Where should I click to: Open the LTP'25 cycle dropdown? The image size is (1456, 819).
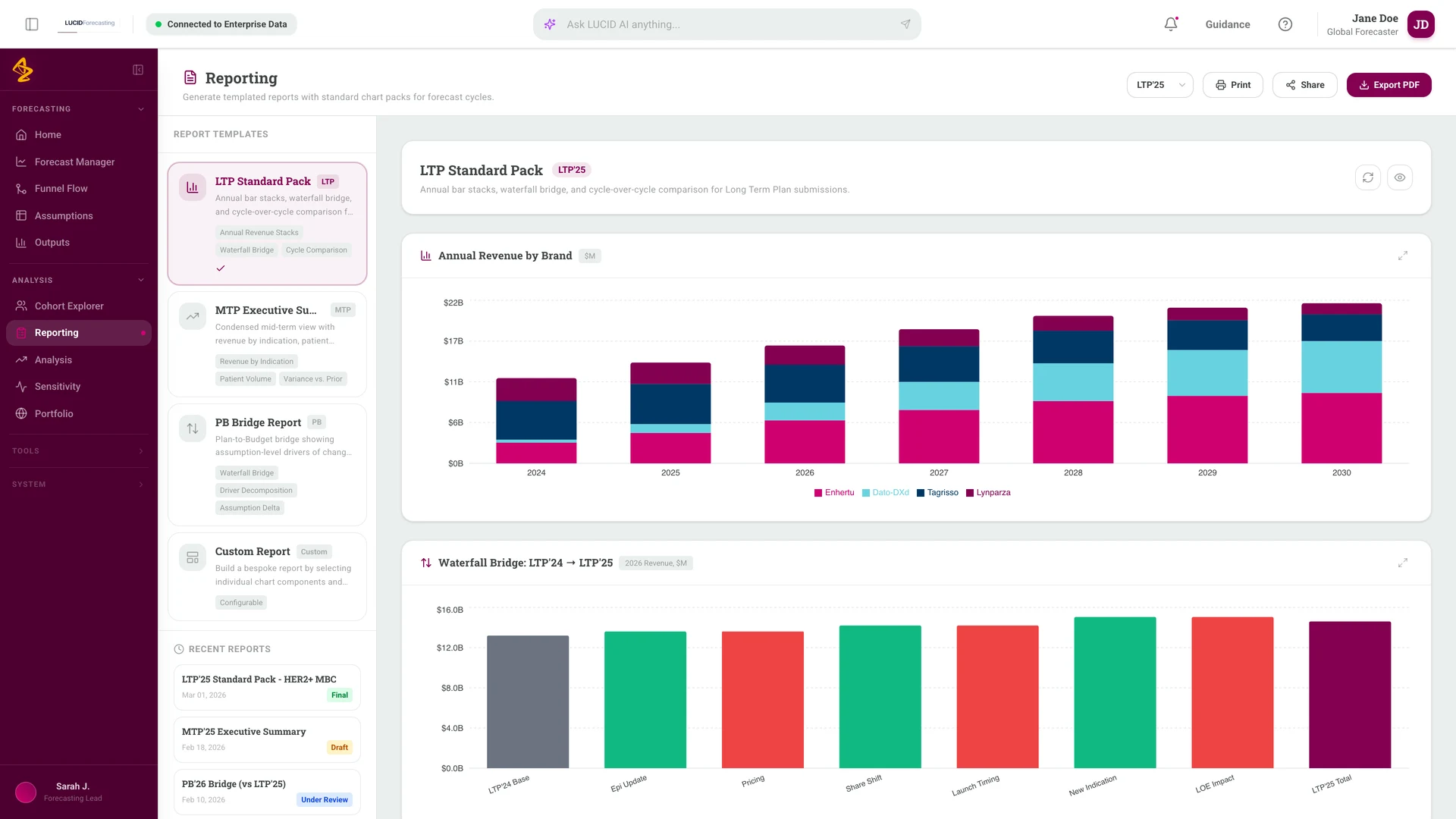[x=1159, y=85]
